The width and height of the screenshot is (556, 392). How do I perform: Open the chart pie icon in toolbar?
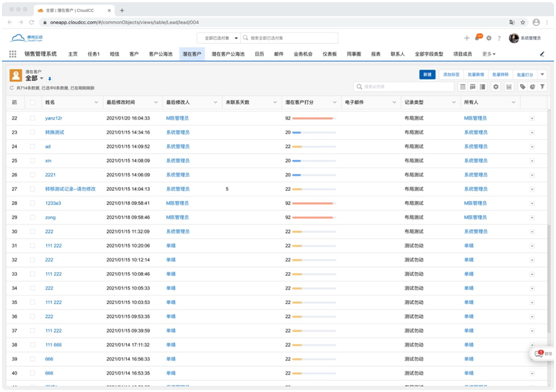click(532, 87)
